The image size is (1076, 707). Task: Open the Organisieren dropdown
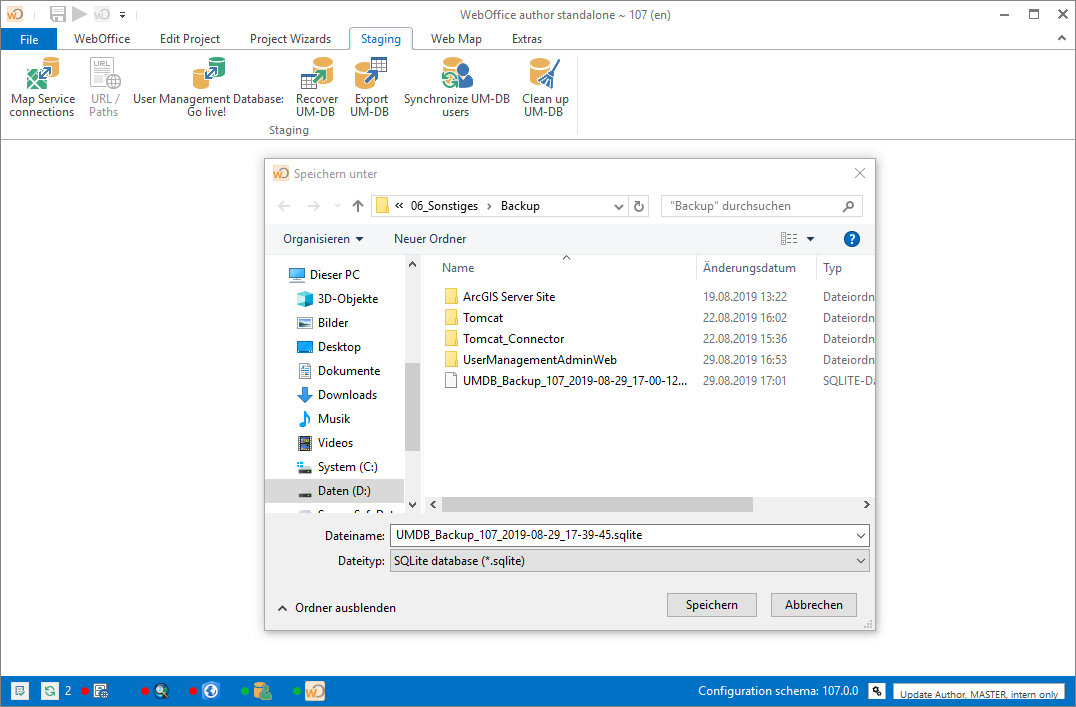[x=320, y=239]
